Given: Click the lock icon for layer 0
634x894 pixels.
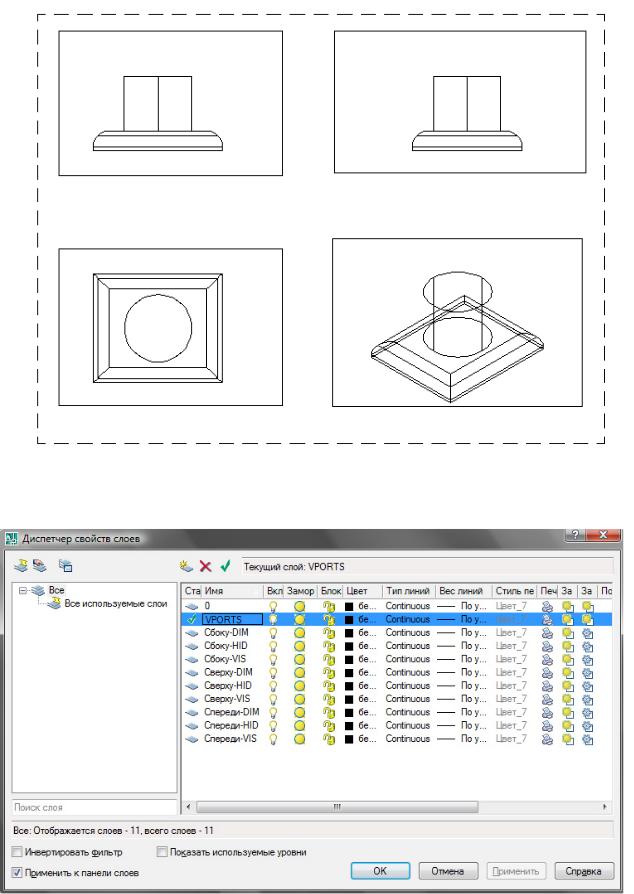Looking at the screenshot, I should (x=328, y=606).
